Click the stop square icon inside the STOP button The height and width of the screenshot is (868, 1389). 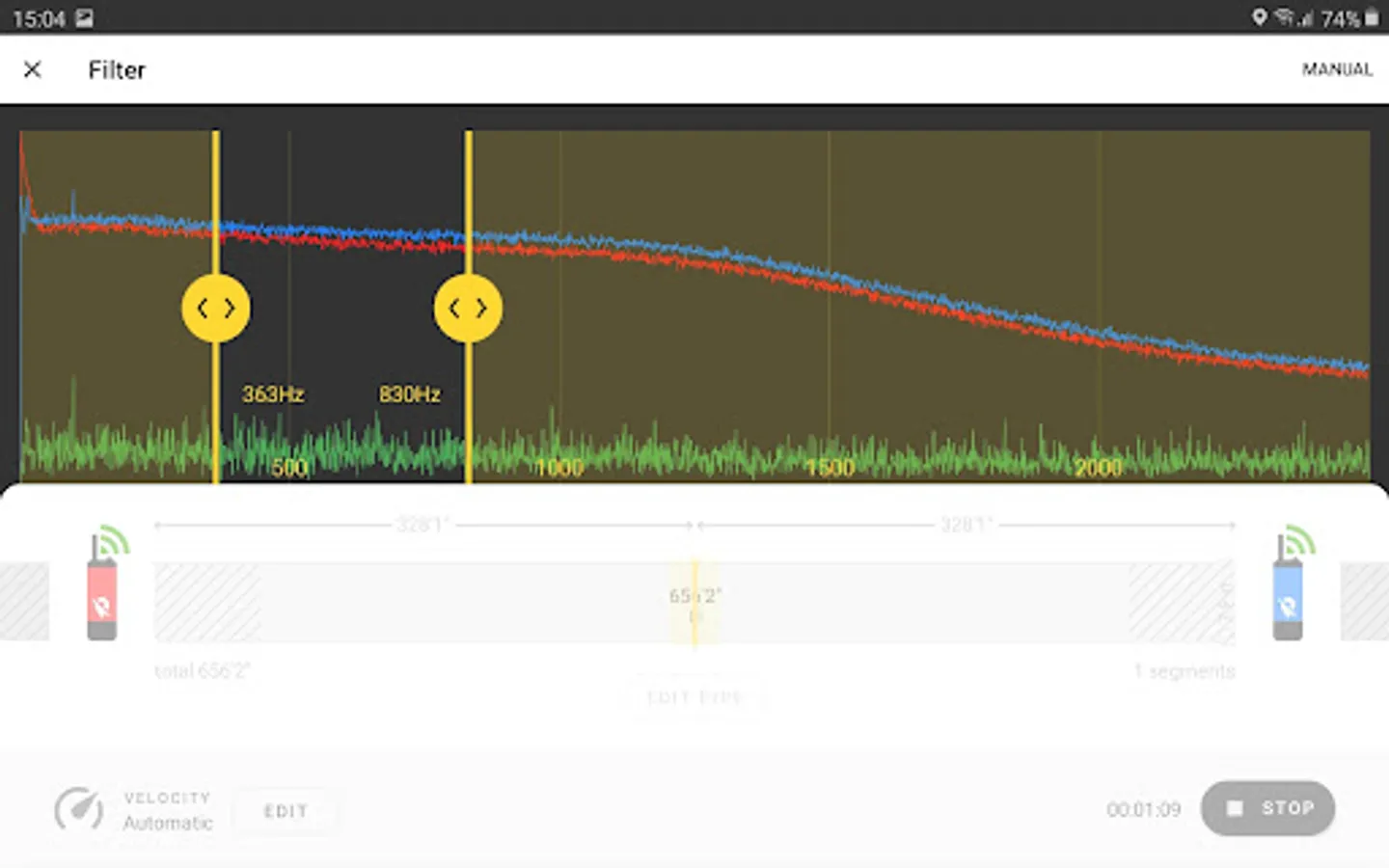pyautogui.click(x=1235, y=808)
